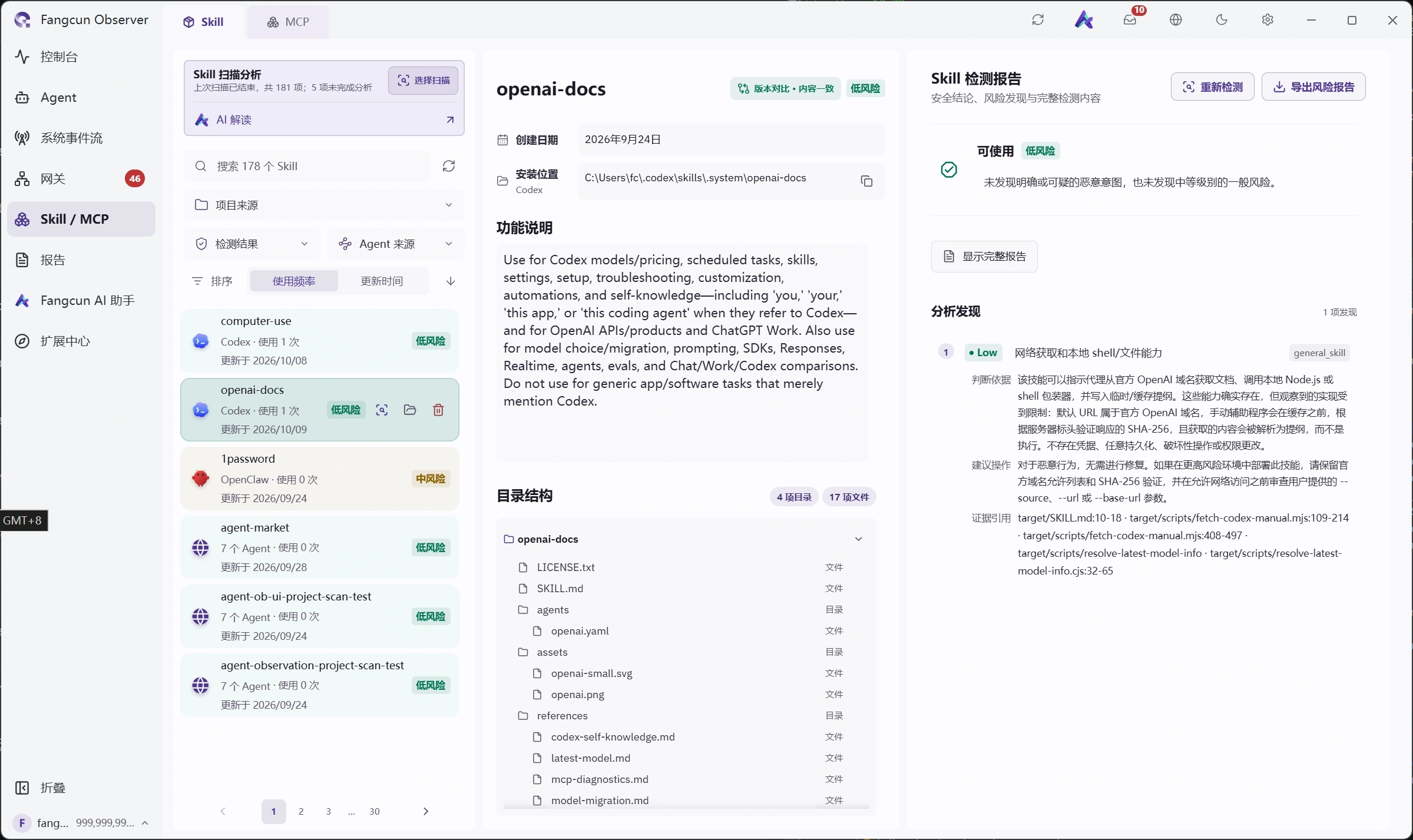Delete the openai-docs skill
1413x840 pixels.
(x=438, y=410)
